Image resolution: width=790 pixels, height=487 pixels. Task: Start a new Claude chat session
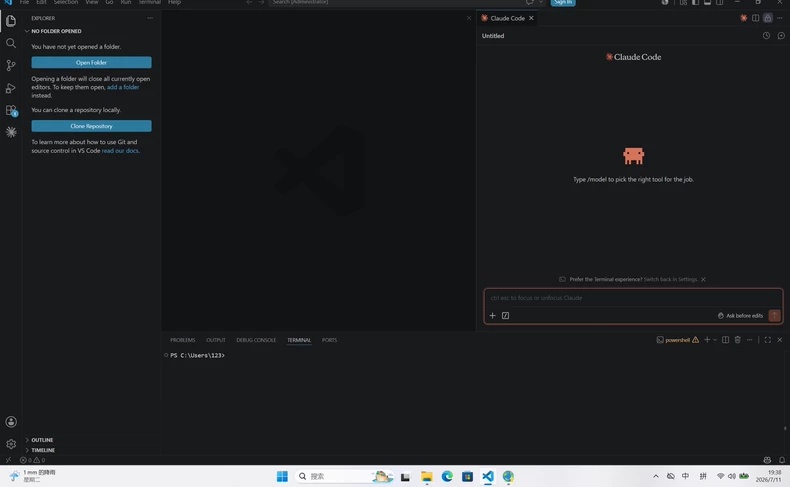click(x=781, y=36)
